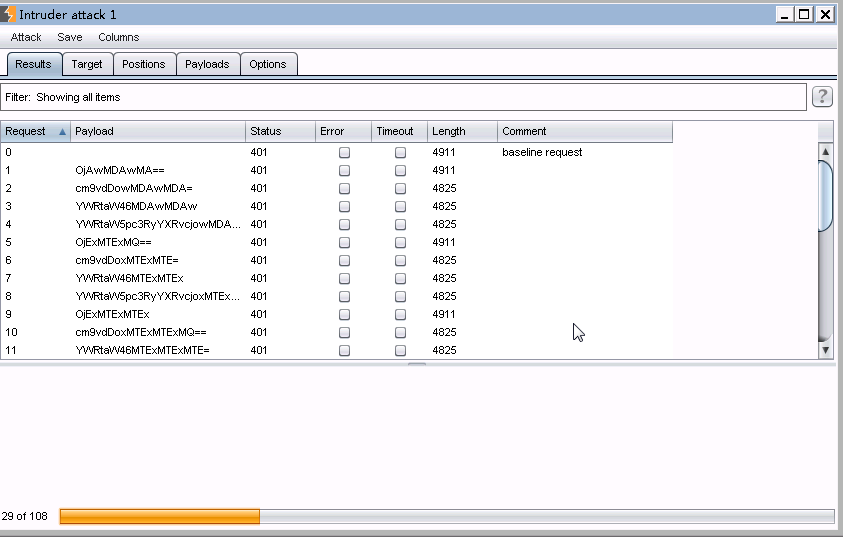Switch to the Payloads tab
The height and width of the screenshot is (537, 843).
pyautogui.click(x=208, y=64)
